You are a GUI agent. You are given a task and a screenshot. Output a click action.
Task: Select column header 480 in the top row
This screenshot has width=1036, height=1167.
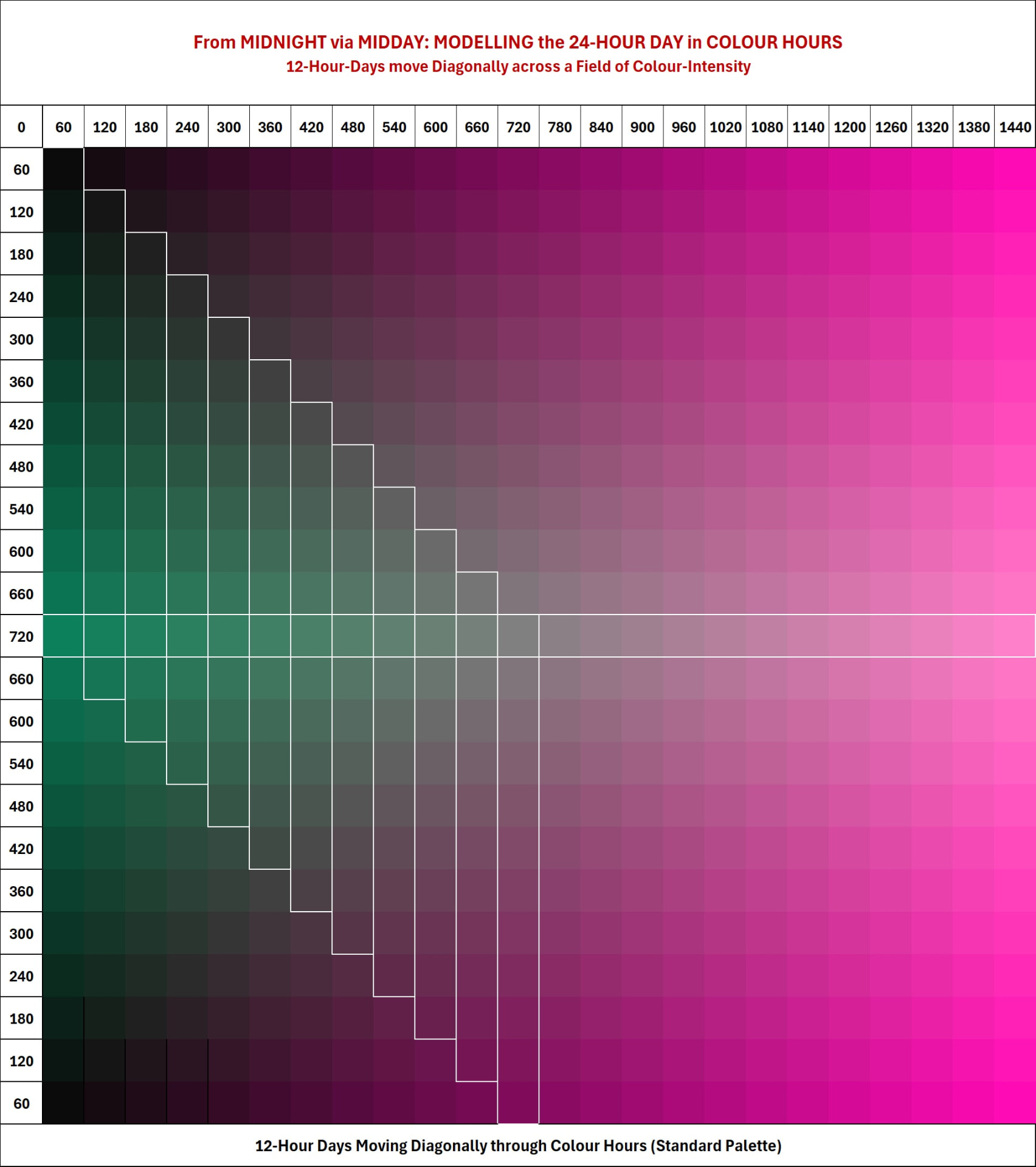(353, 127)
